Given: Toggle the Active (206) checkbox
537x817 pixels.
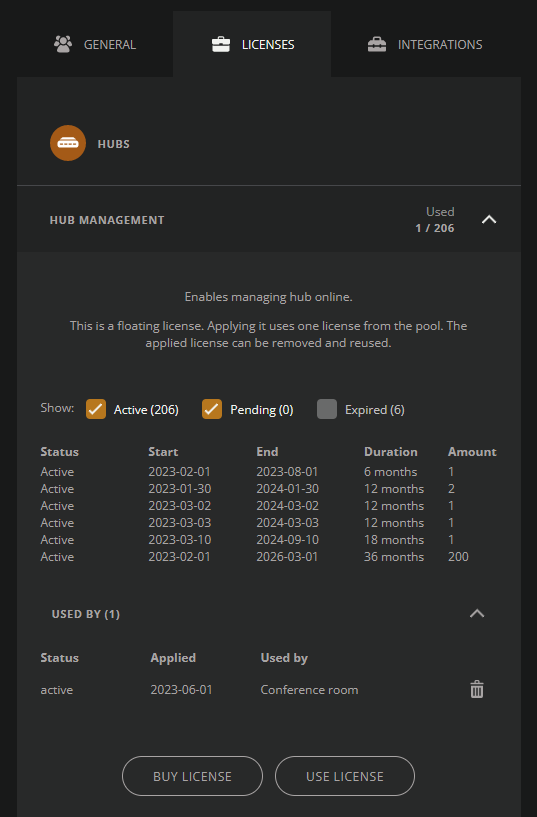Looking at the screenshot, I should click(96, 409).
